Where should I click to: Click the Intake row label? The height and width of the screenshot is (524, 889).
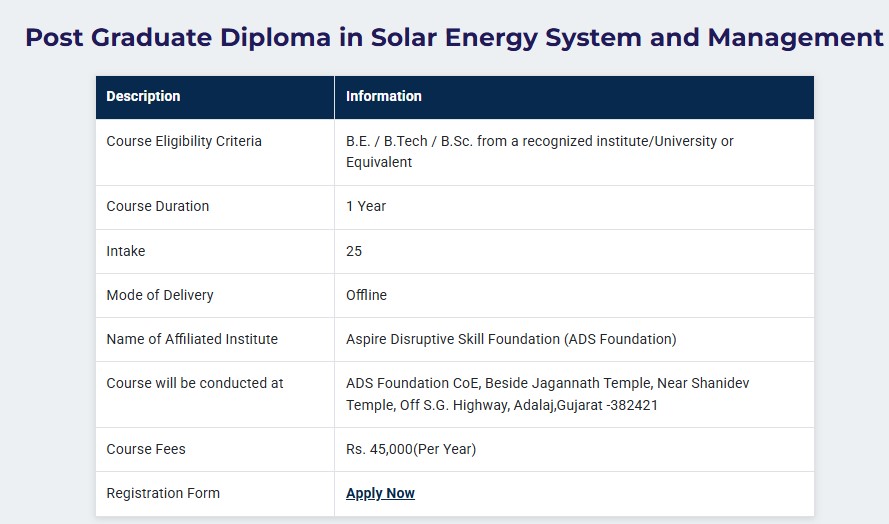tap(125, 251)
